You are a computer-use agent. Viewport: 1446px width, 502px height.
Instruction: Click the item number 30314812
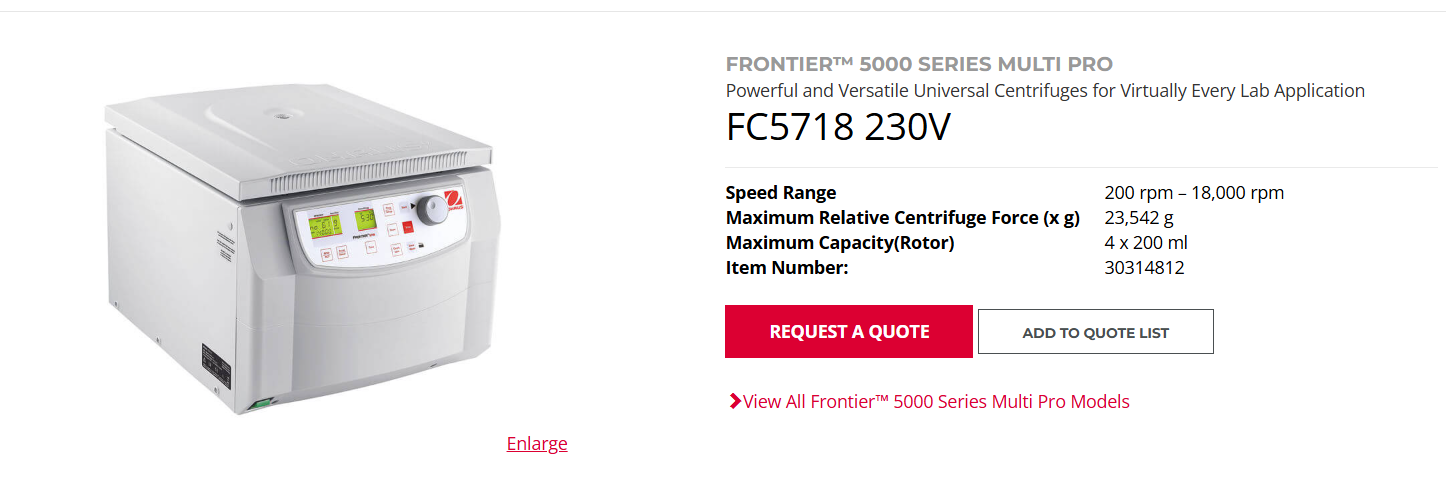(x=1144, y=267)
